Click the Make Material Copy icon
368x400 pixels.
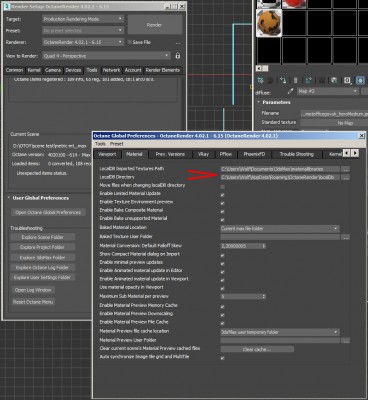tap(309, 80)
